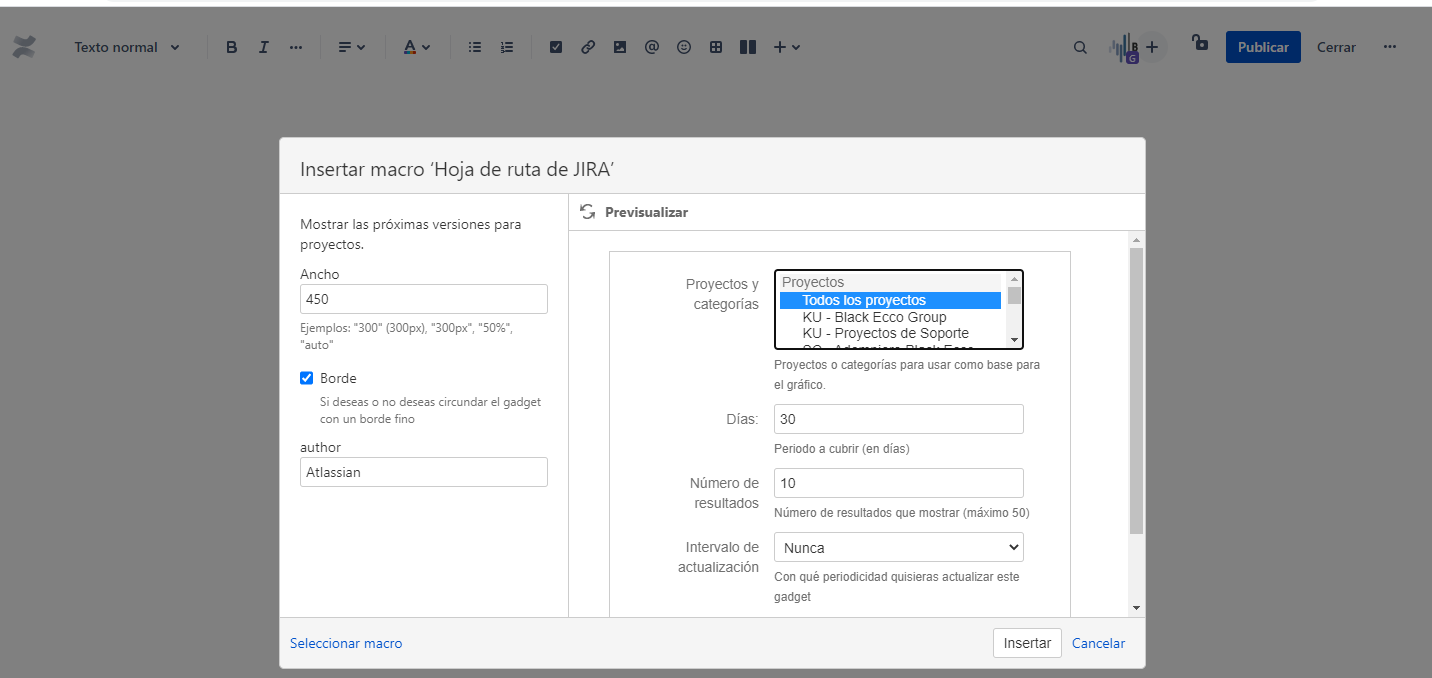Invite a collaborator with the plus icon
1432x678 pixels.
[x=1152, y=47]
